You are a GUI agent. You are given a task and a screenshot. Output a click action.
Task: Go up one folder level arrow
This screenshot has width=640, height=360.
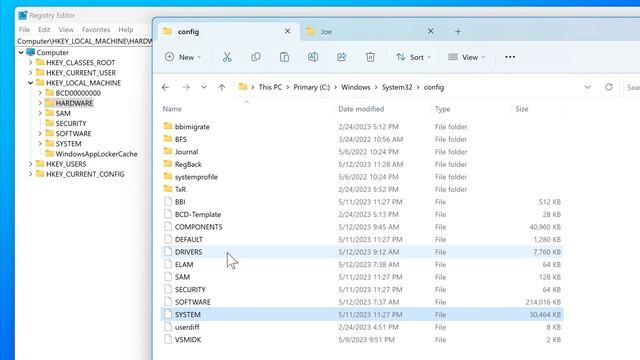(222, 87)
